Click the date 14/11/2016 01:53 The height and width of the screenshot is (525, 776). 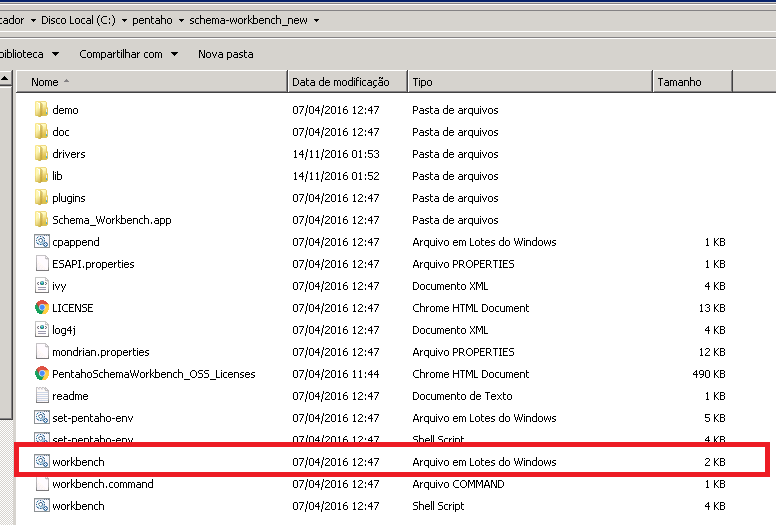pyautogui.click(x=336, y=153)
